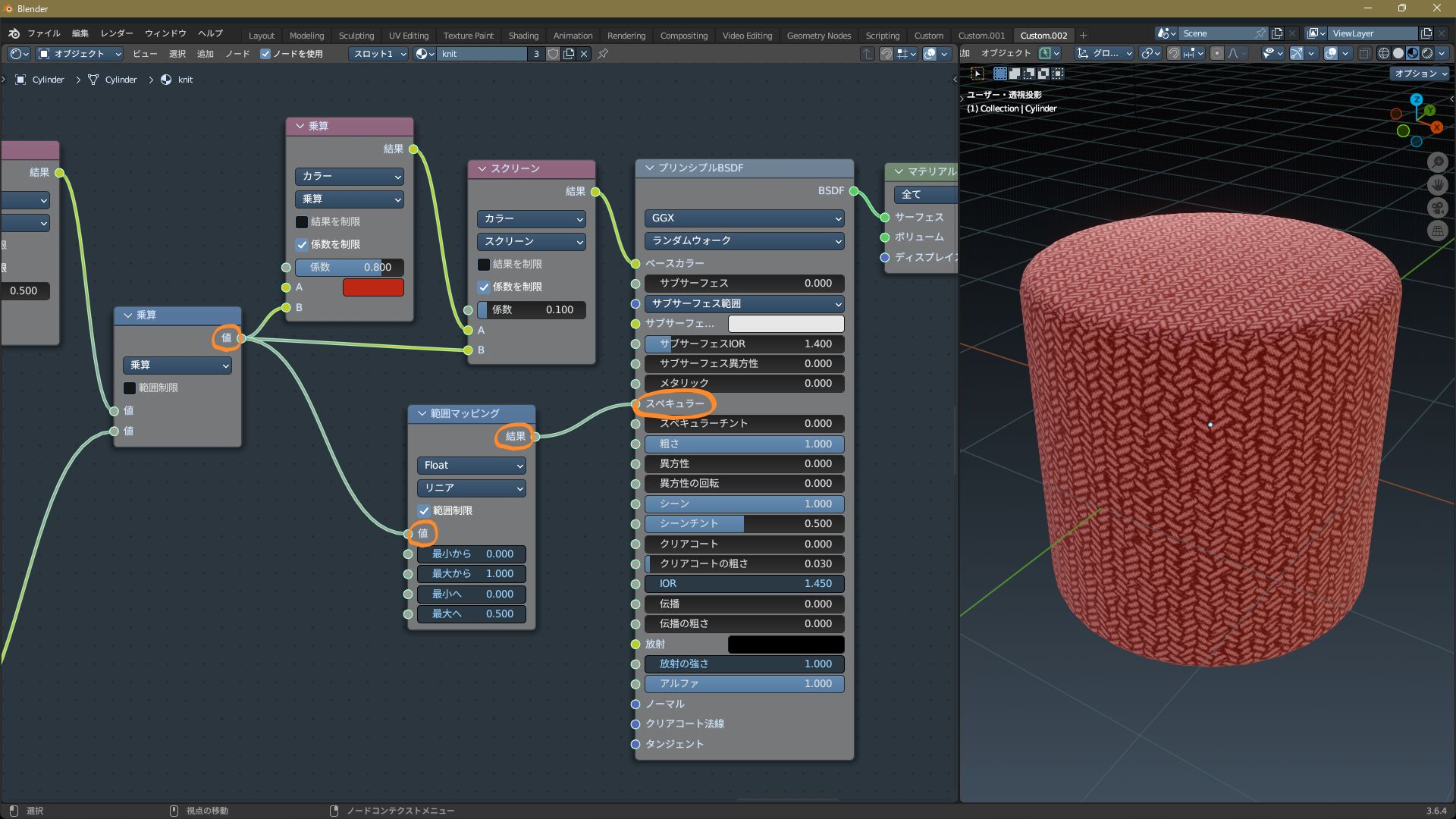This screenshot has width=1456, height=819.
Task: Select wireframe viewport shading icon
Action: (1384, 53)
